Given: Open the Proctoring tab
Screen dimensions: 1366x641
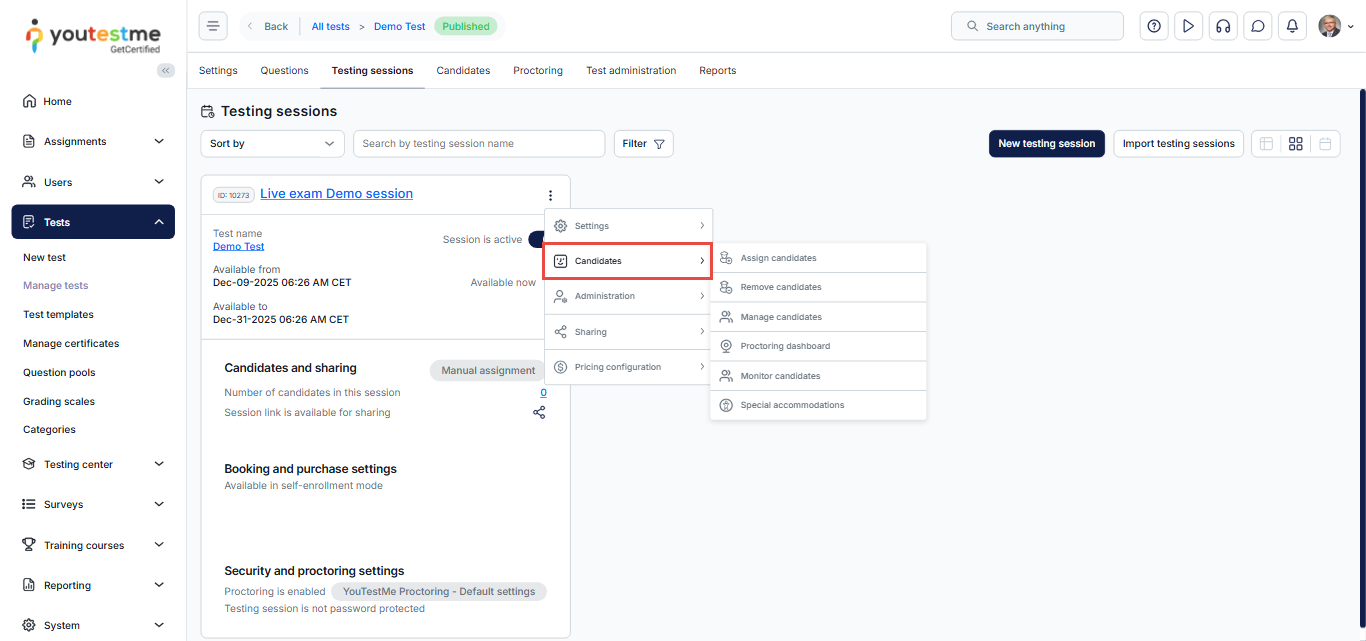Looking at the screenshot, I should (538, 71).
